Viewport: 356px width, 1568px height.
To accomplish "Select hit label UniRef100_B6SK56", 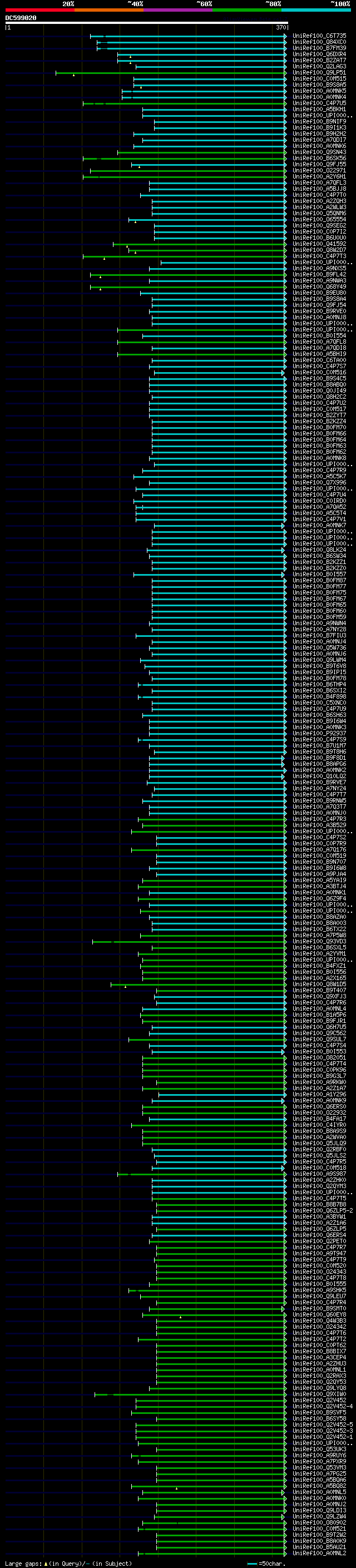I will 319,159.
